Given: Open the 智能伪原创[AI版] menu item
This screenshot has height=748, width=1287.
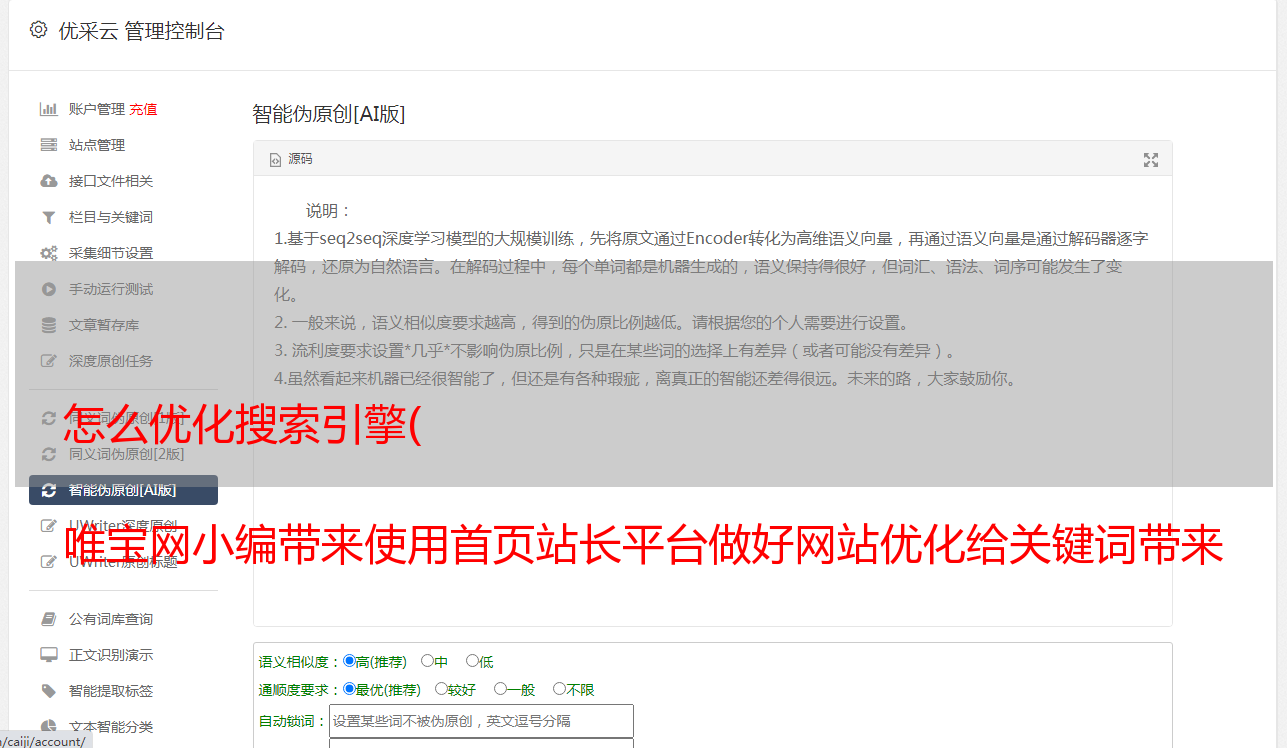Looking at the screenshot, I should pyautogui.click(x=123, y=490).
